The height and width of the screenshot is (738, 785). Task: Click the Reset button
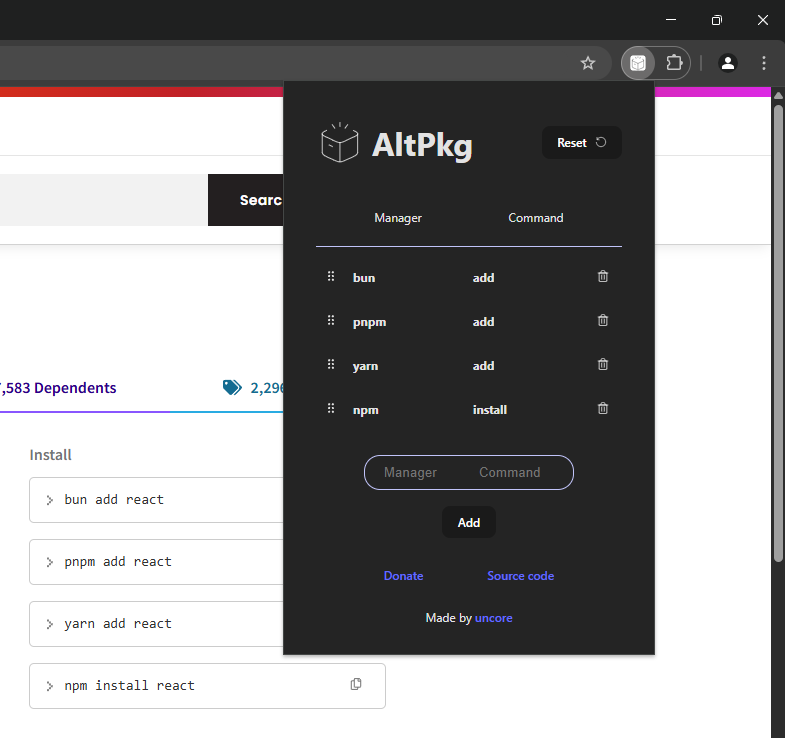pyautogui.click(x=582, y=143)
